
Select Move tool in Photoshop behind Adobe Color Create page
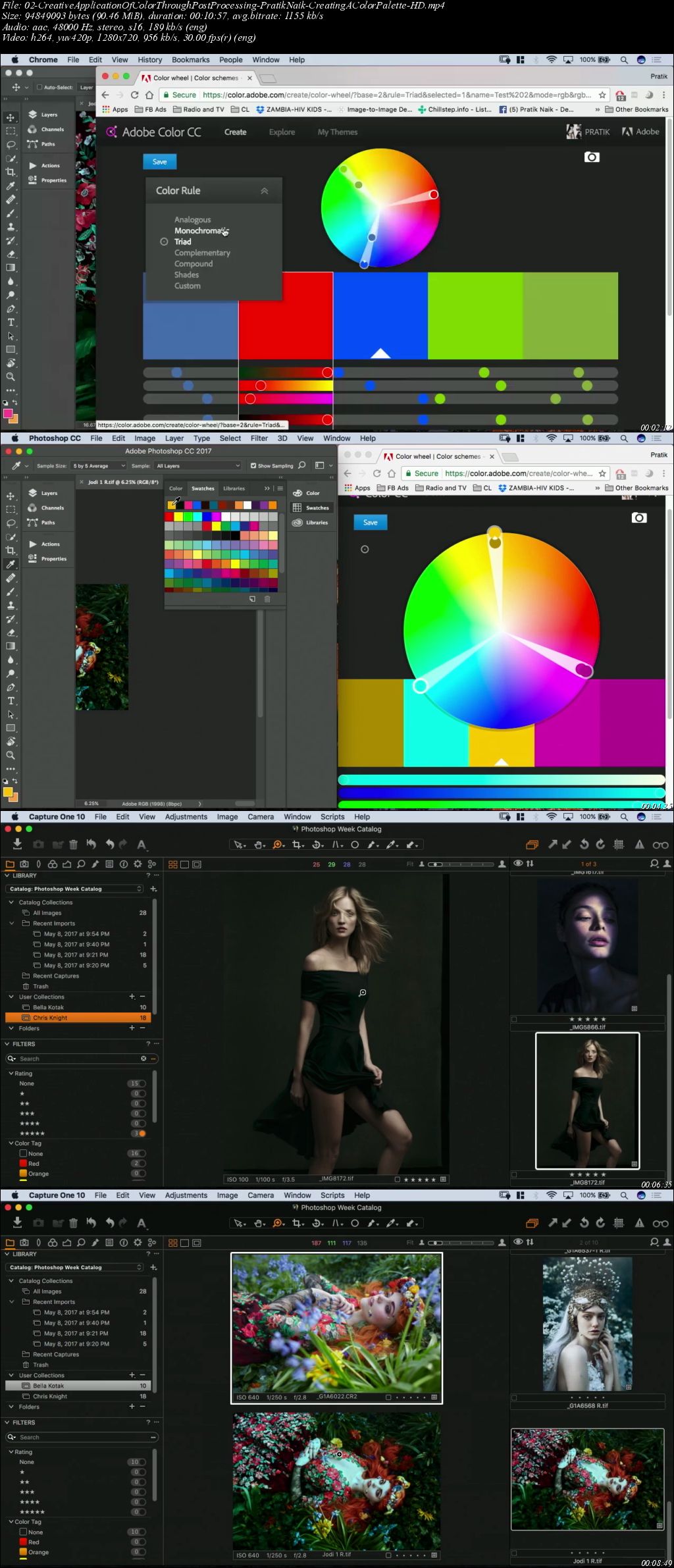(11, 117)
